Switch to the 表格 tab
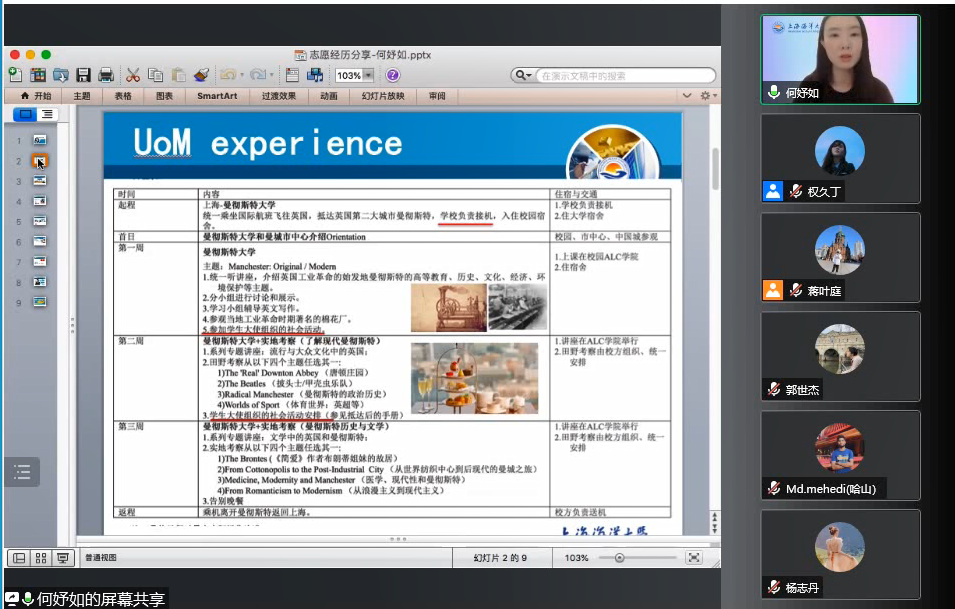 point(123,96)
